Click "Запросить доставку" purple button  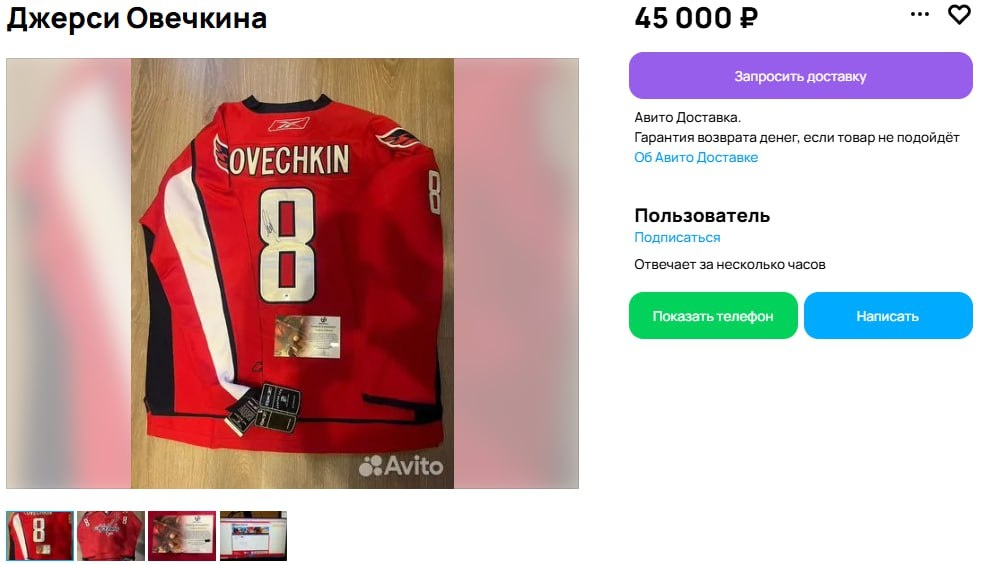800,76
